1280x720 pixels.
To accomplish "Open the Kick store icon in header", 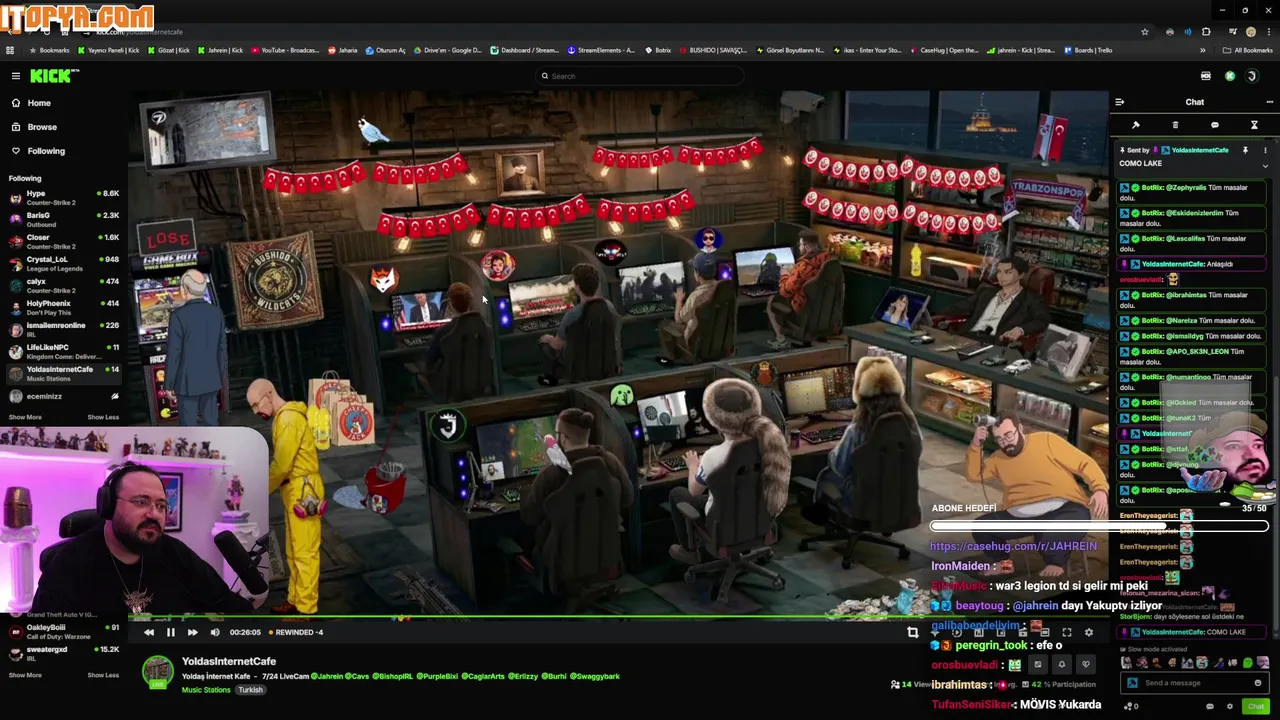I will [1206, 76].
